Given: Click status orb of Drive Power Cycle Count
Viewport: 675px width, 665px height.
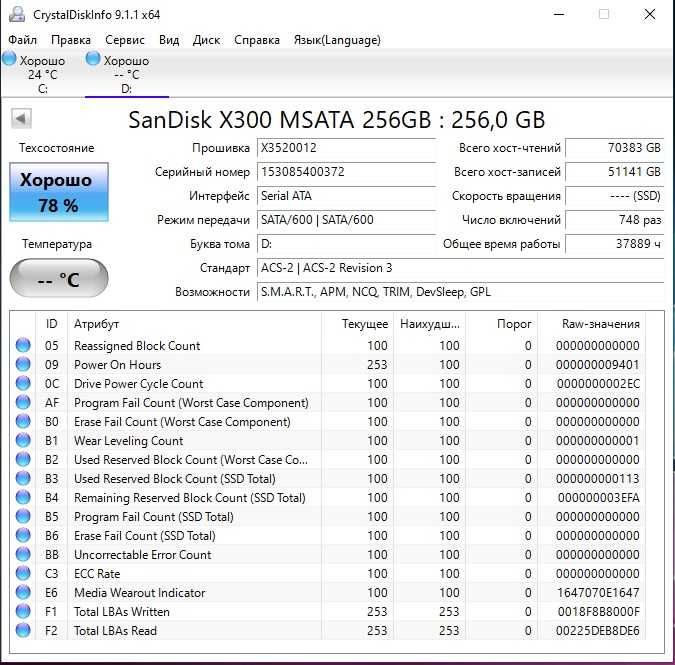Looking at the screenshot, I should (23, 383).
